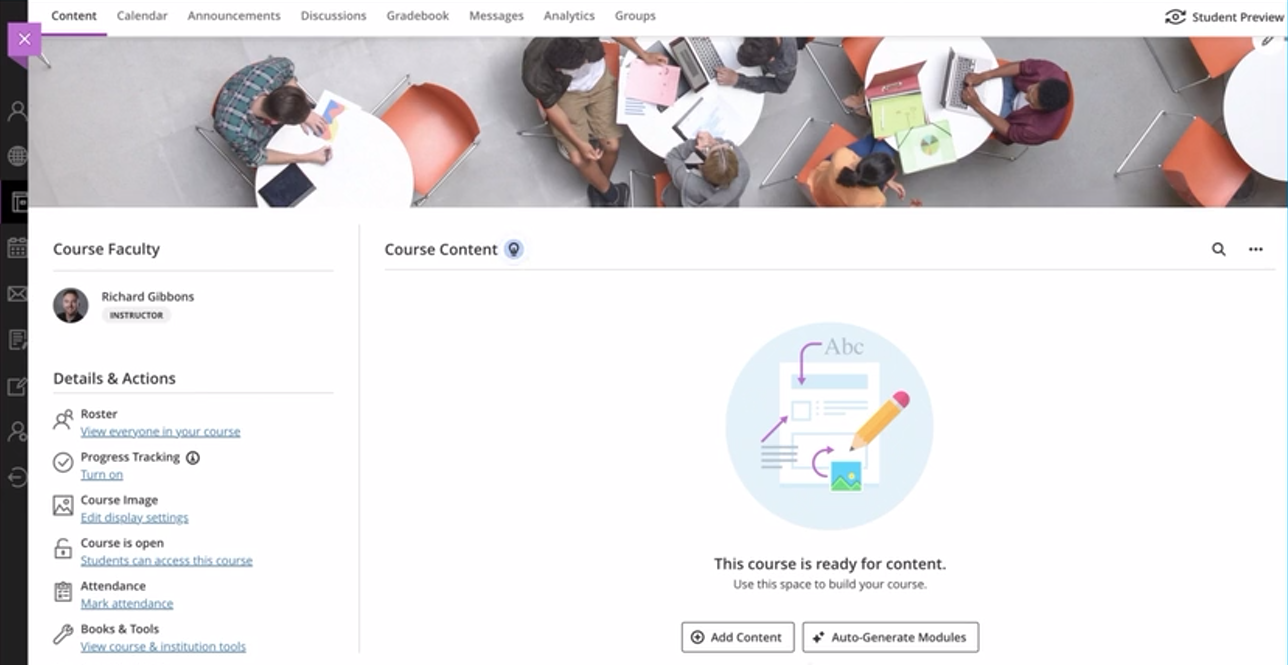Open the Course Content more options menu
Screen dimensions: 1288x665
click(x=1255, y=249)
